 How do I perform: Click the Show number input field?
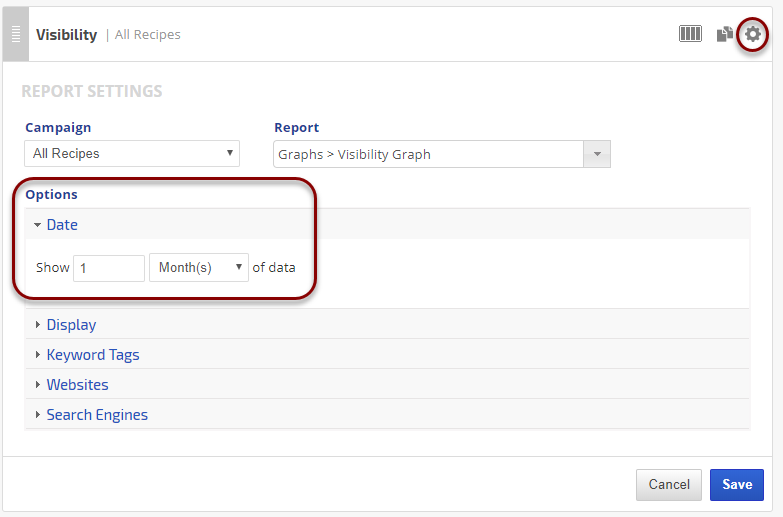(109, 268)
